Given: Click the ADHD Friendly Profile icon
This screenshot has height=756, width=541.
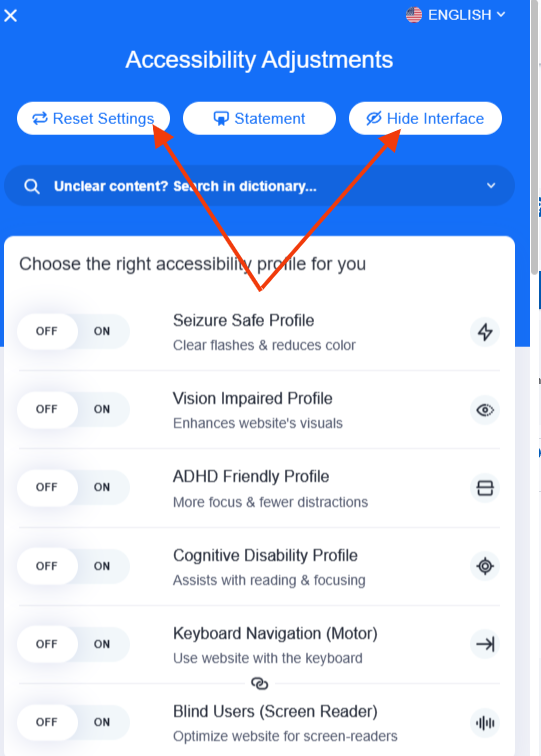Looking at the screenshot, I should 485,488.
